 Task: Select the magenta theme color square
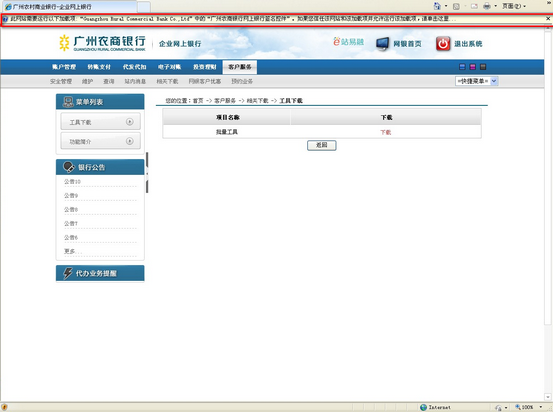tap(473, 67)
